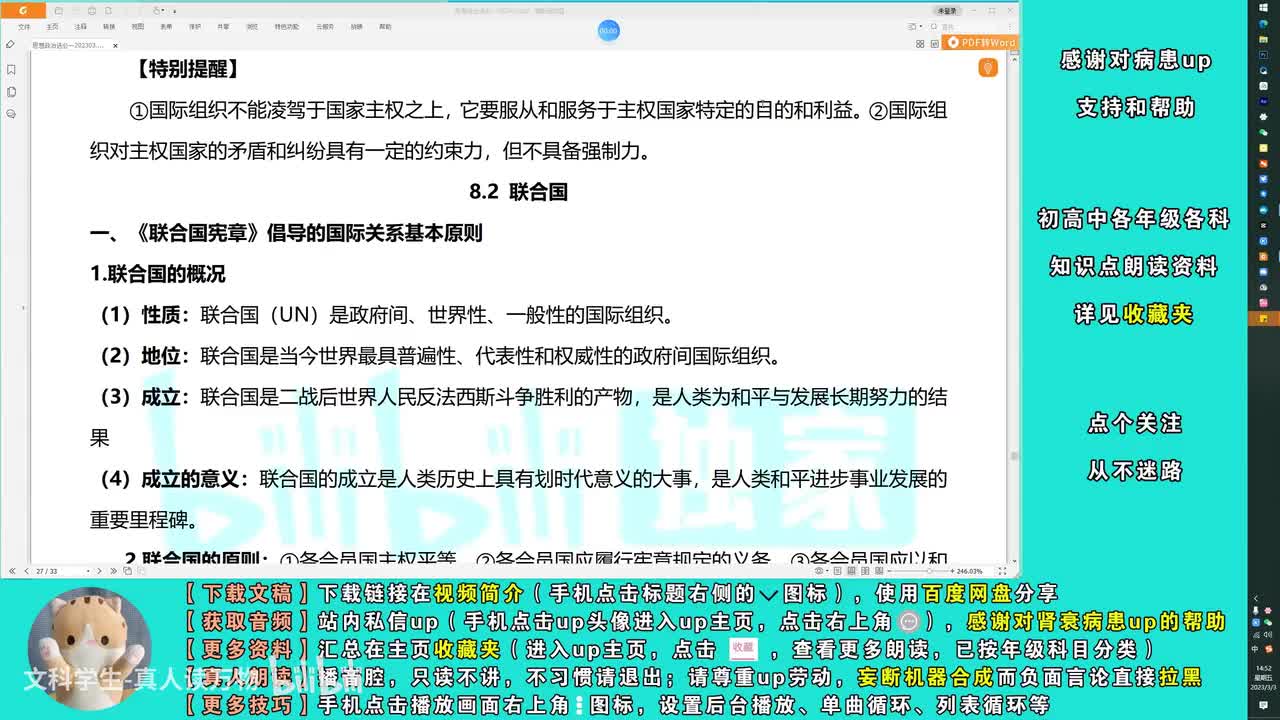1280x720 pixels.
Task: Open the 保护 ribbon tab
Action: pos(195,27)
